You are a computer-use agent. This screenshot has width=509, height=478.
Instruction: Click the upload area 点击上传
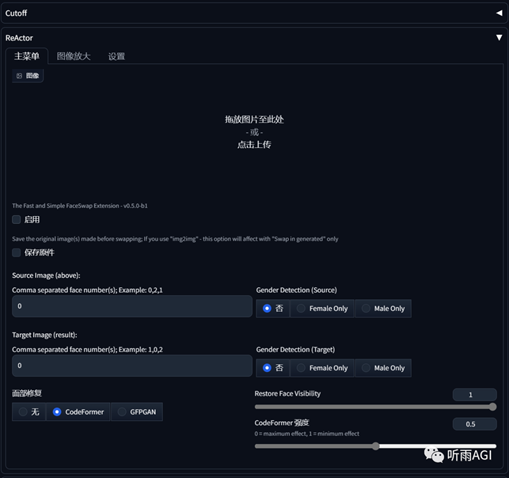254,145
